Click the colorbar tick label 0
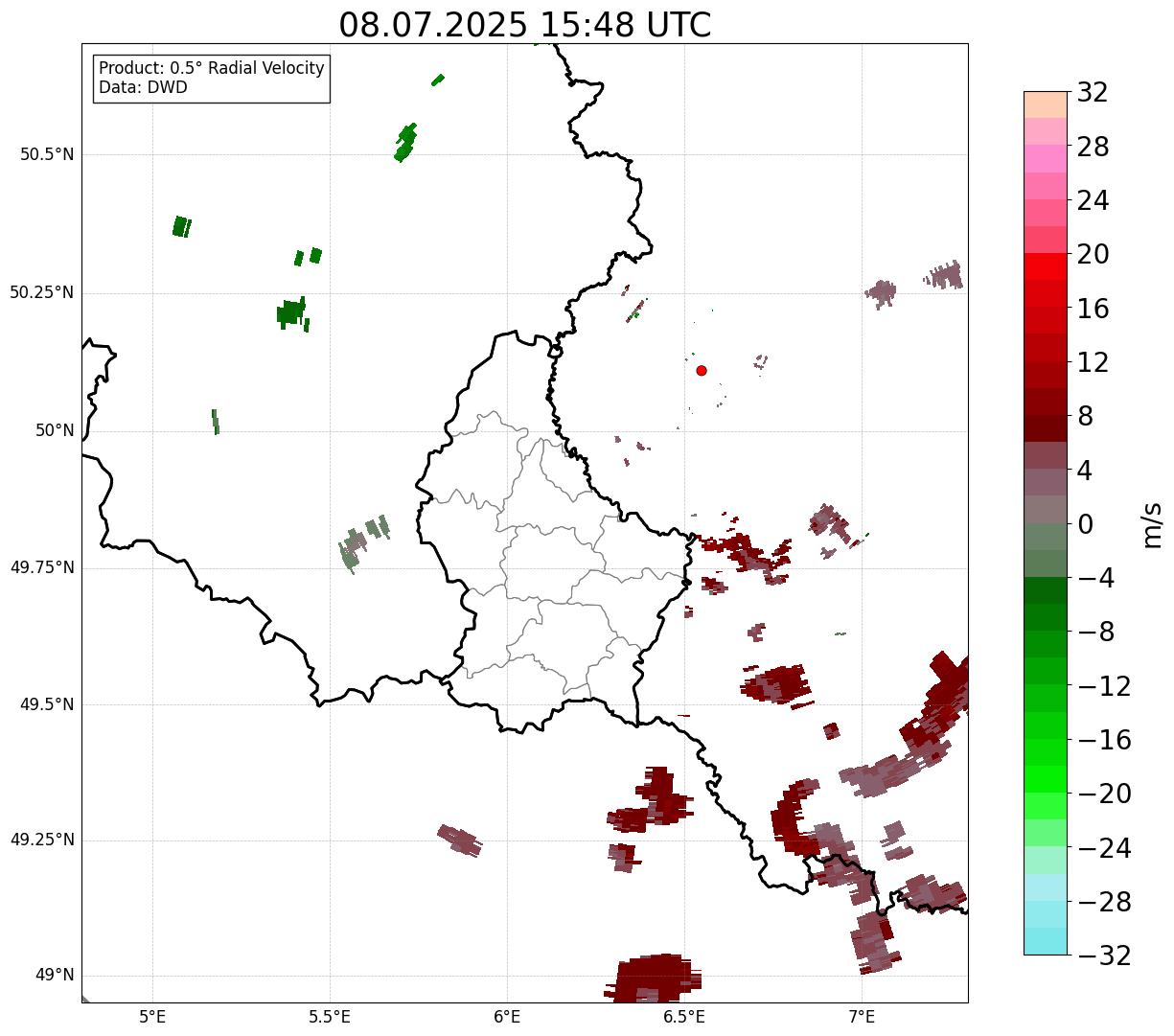Viewport: 1174px width, 1036px height. 1085,524
